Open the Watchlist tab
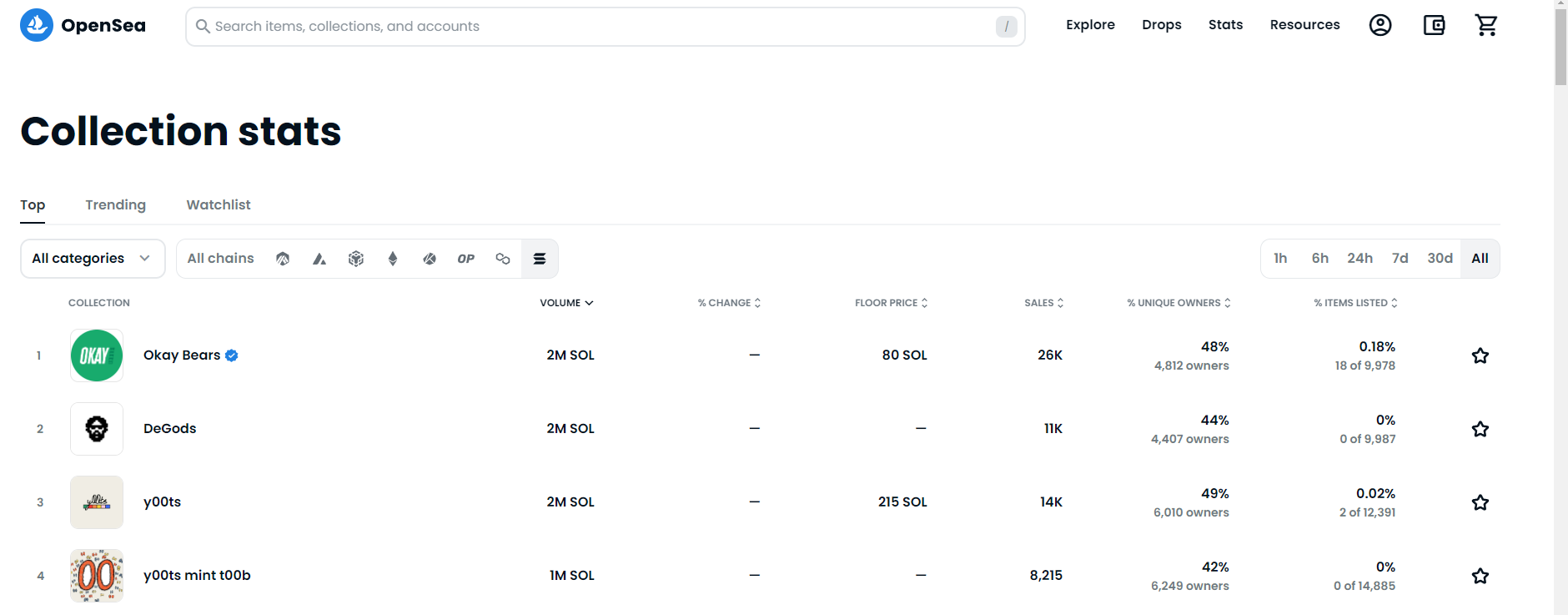 [219, 204]
